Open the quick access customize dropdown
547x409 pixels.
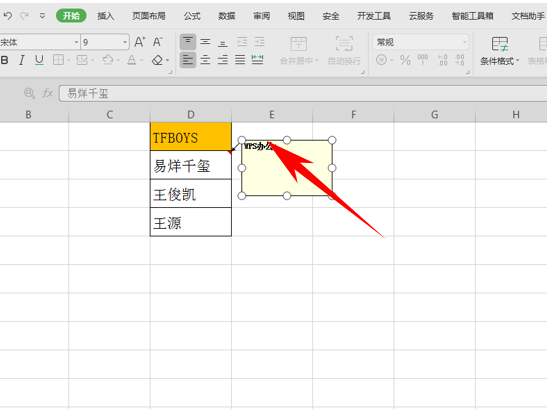[x=42, y=16]
